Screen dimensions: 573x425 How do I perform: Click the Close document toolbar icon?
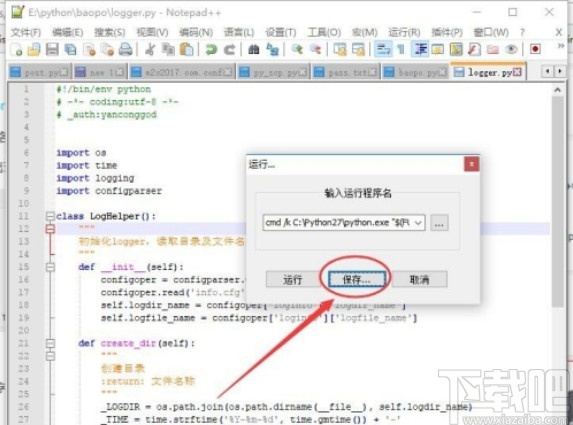pyautogui.click(x=89, y=49)
